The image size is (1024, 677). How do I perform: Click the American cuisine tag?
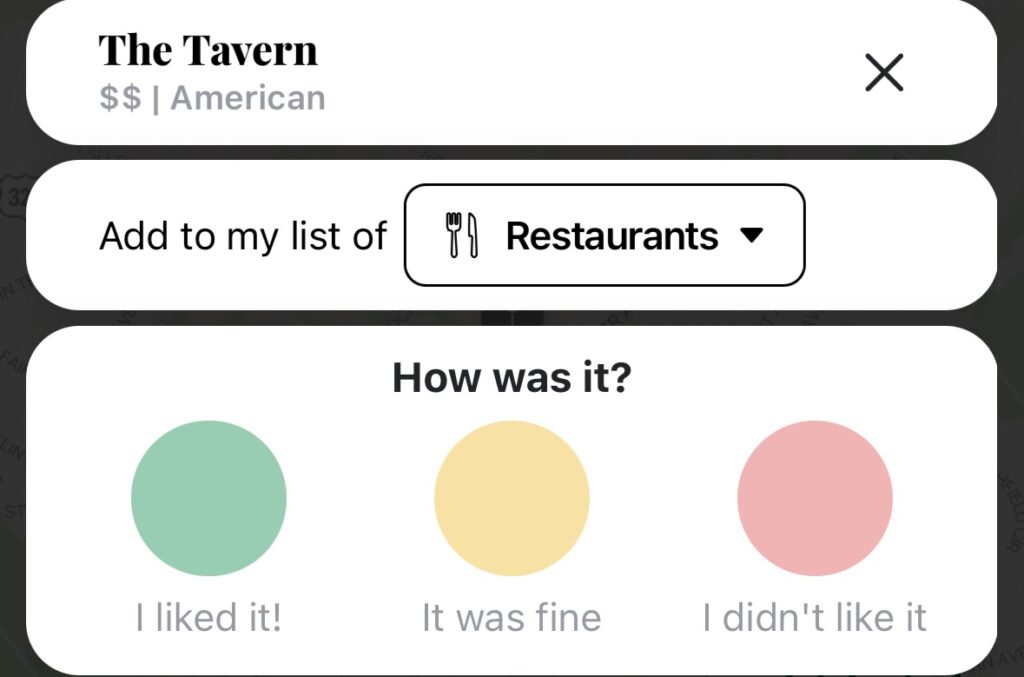248,98
